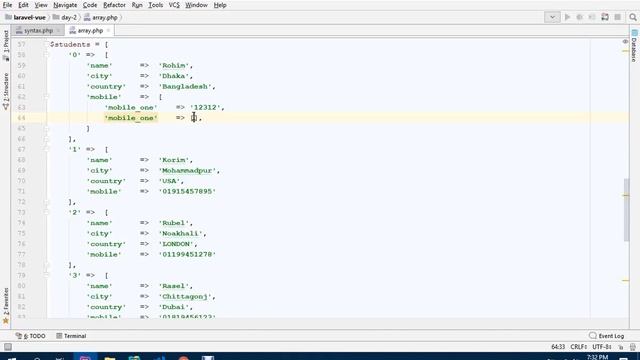Collapse the fold marker on line 79
The height and width of the screenshot is (360, 640).
pos(47,276)
